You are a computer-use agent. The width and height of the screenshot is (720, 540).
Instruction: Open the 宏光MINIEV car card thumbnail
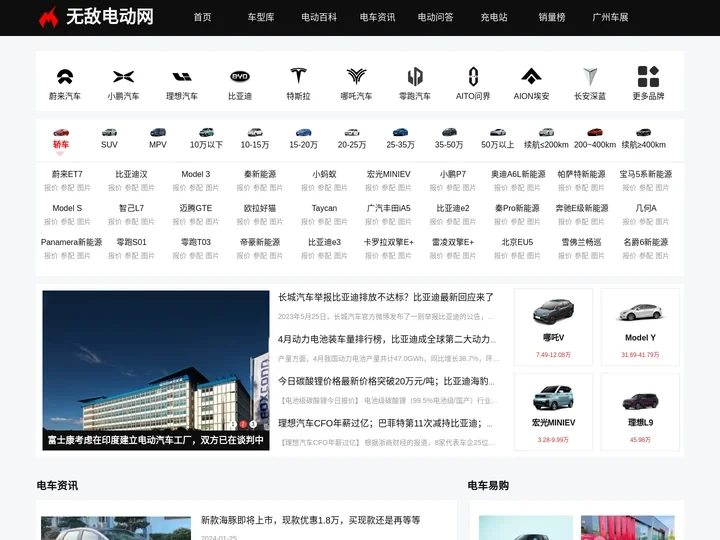coord(553,397)
